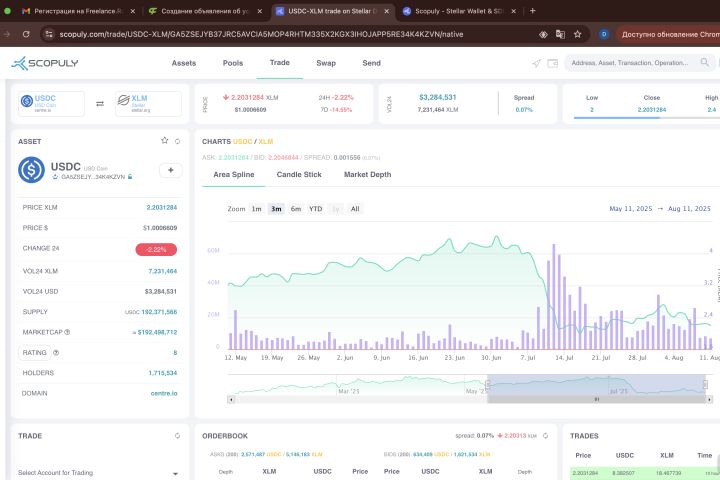Add USDC with the plus button
The height and width of the screenshot is (480, 720).
(x=171, y=170)
